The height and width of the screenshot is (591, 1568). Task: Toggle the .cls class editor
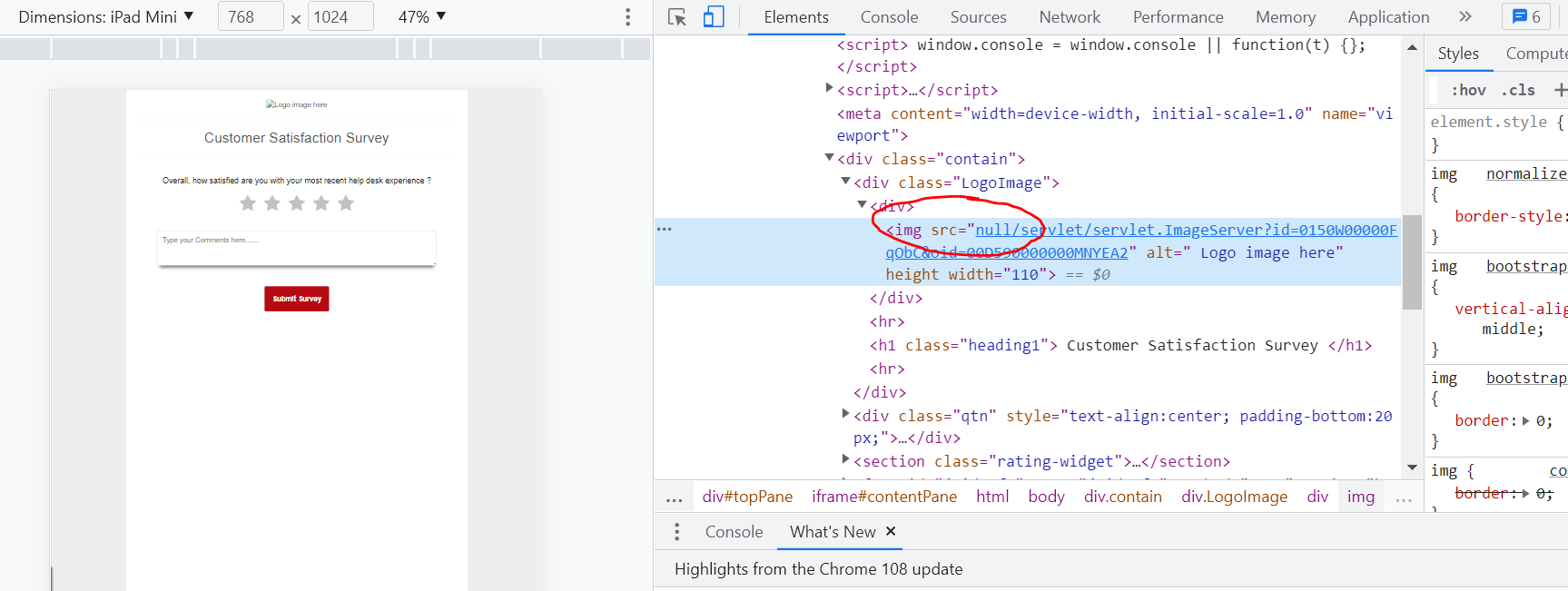tap(1518, 90)
